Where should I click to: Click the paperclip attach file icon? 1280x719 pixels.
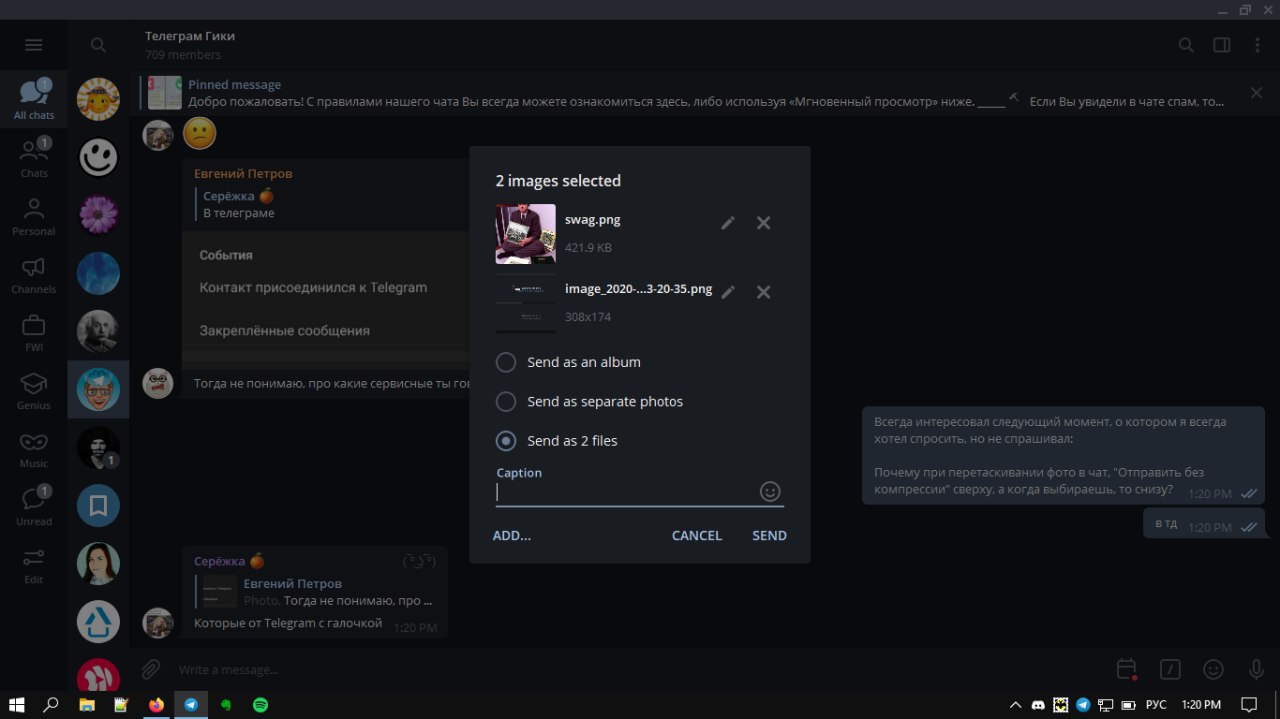click(x=151, y=669)
